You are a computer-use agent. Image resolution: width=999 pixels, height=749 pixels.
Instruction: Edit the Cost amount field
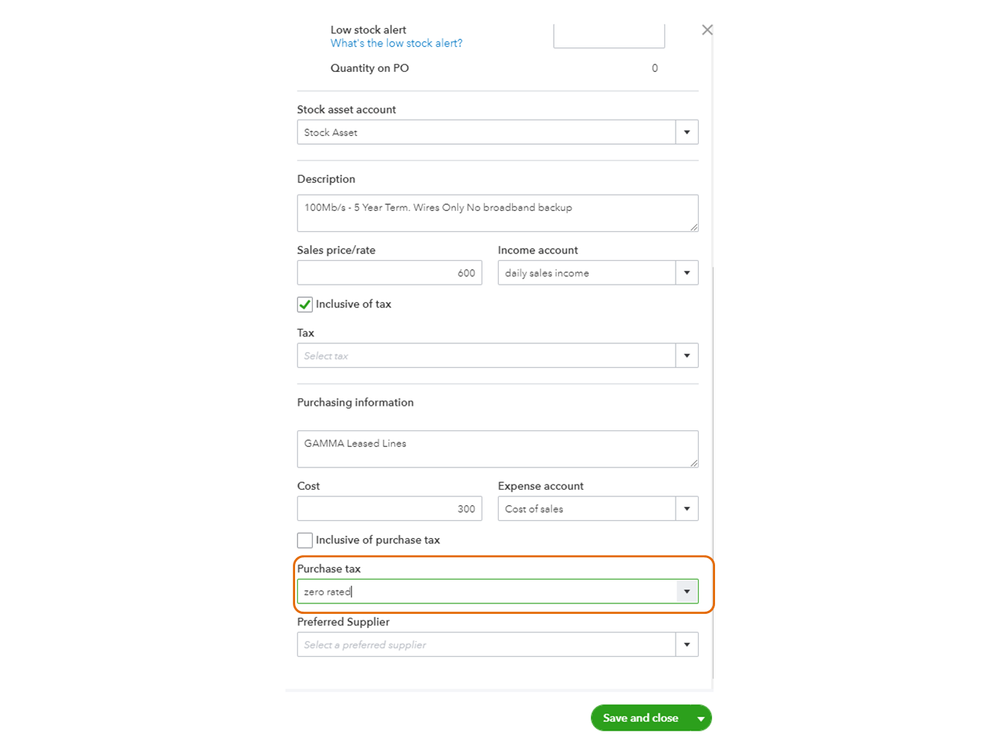pyautogui.click(x=389, y=509)
